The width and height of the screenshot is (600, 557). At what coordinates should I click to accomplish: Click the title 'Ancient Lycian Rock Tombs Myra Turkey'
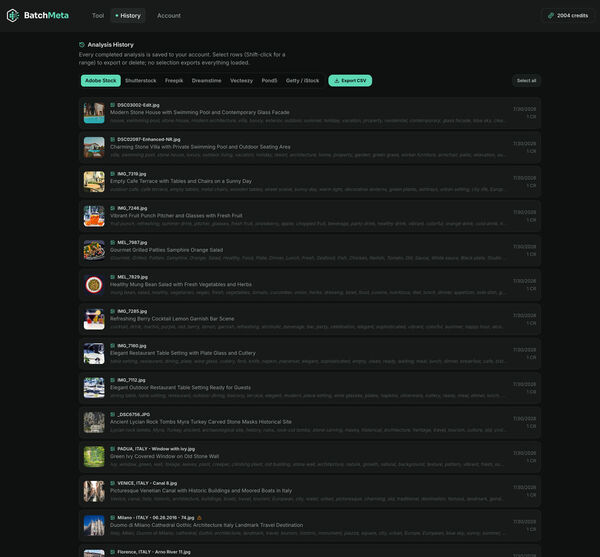201,422
